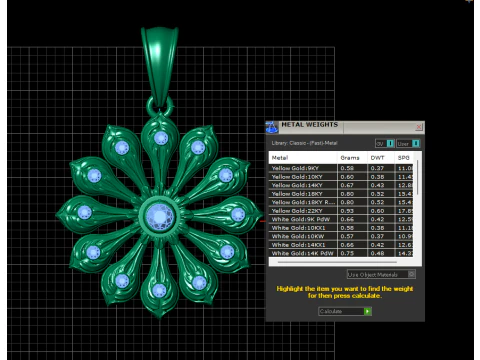The height and width of the screenshot is (360, 480).
Task: Enable the Use Object Materials checkbox
Action: [412, 274]
